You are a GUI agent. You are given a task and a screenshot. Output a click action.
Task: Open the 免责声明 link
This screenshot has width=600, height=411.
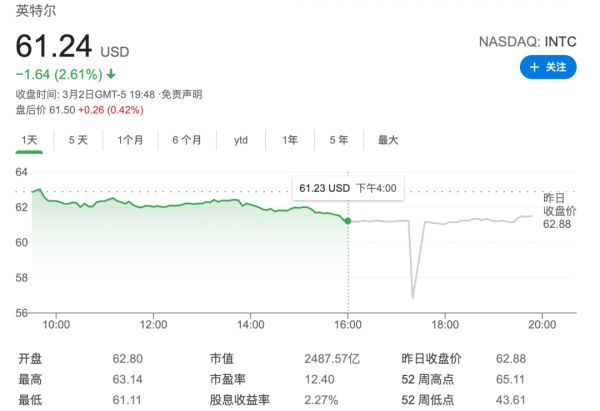pos(183,94)
